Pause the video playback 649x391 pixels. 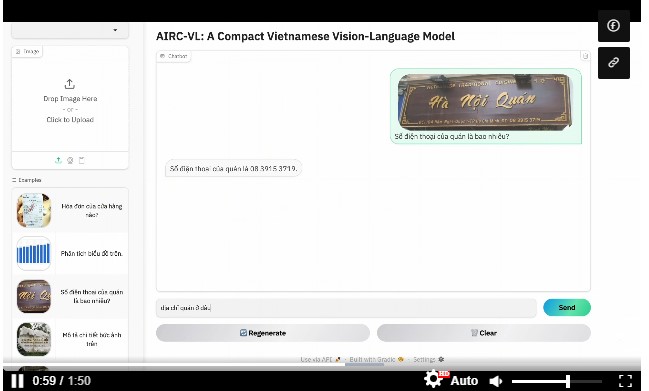coord(17,381)
